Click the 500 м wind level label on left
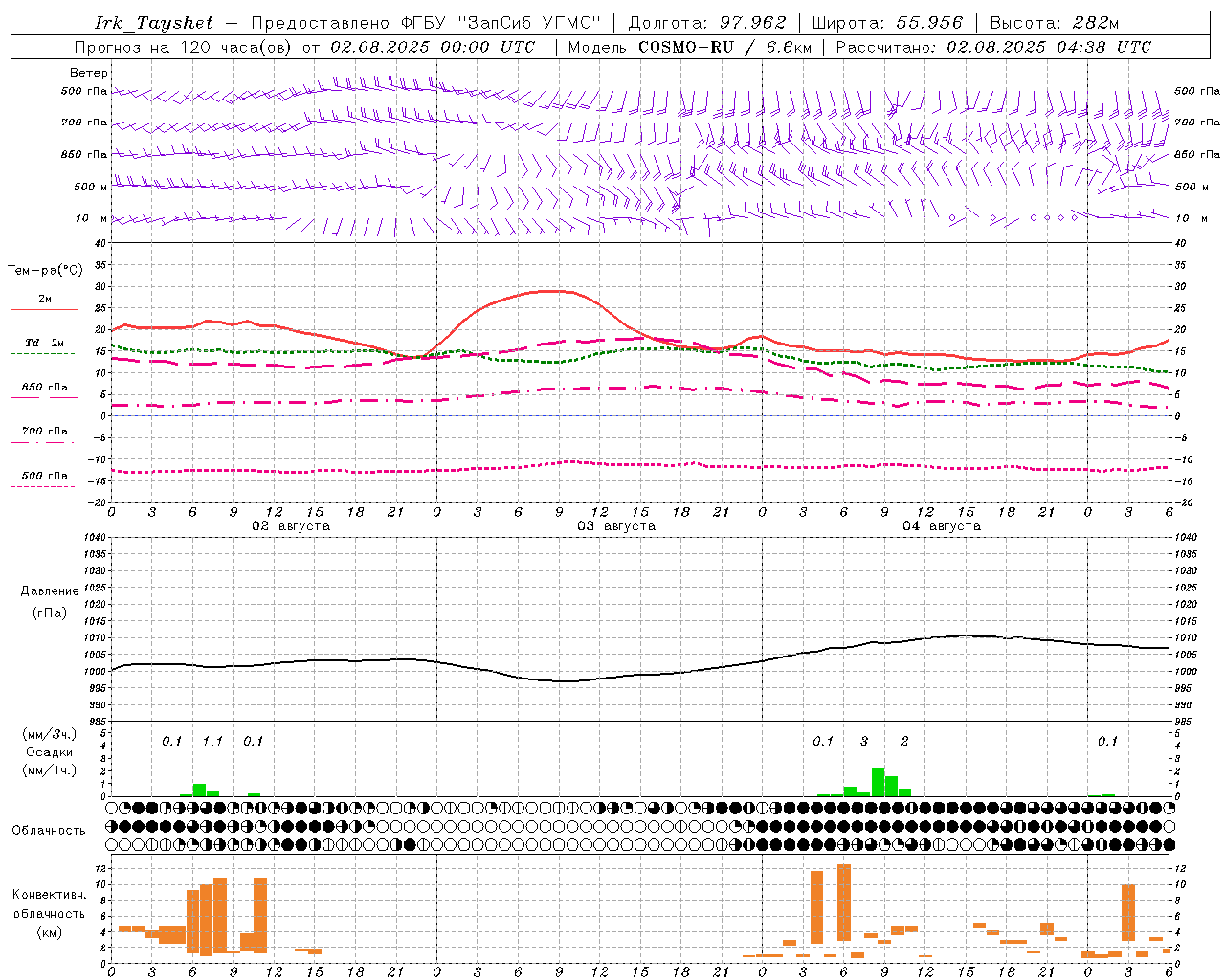Screen dimensions: 1225x980 tap(91, 187)
